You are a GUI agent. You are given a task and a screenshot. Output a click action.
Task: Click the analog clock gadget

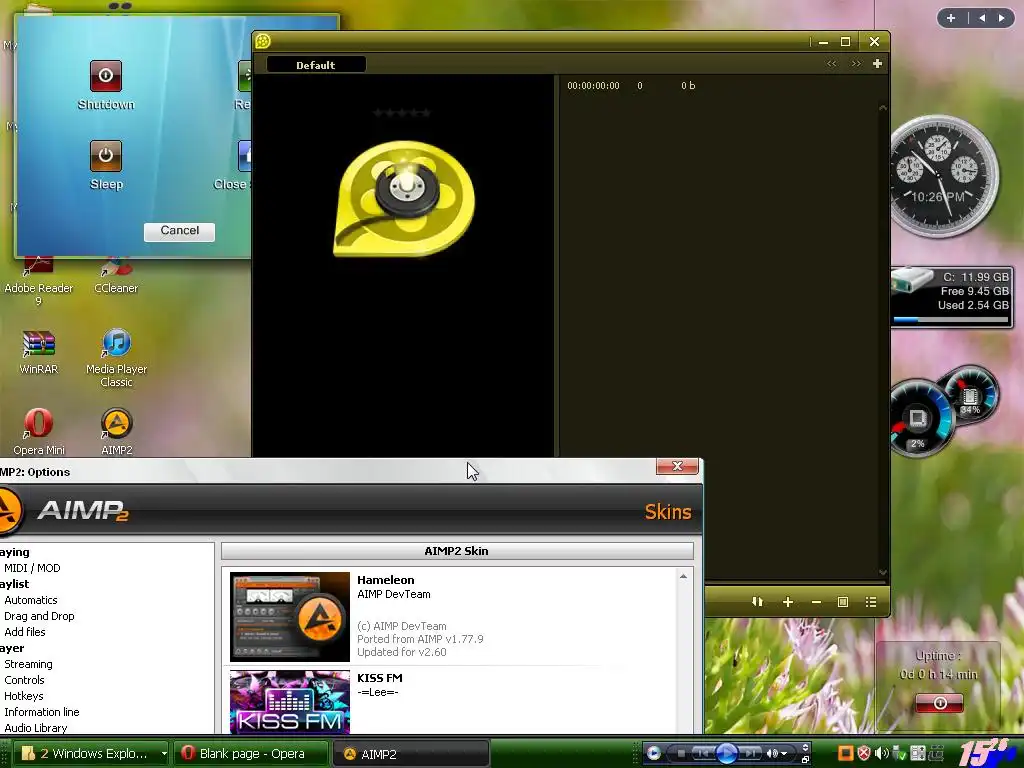point(943,176)
